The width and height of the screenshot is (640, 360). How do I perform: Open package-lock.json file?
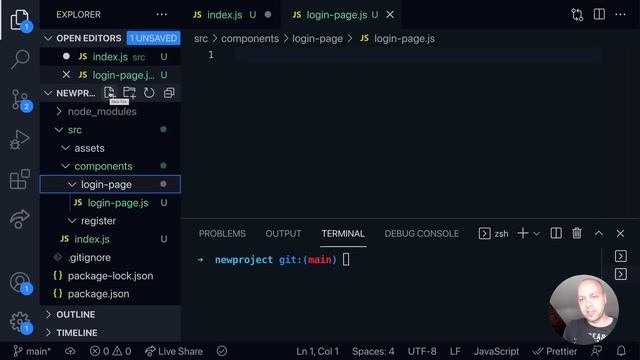110,276
